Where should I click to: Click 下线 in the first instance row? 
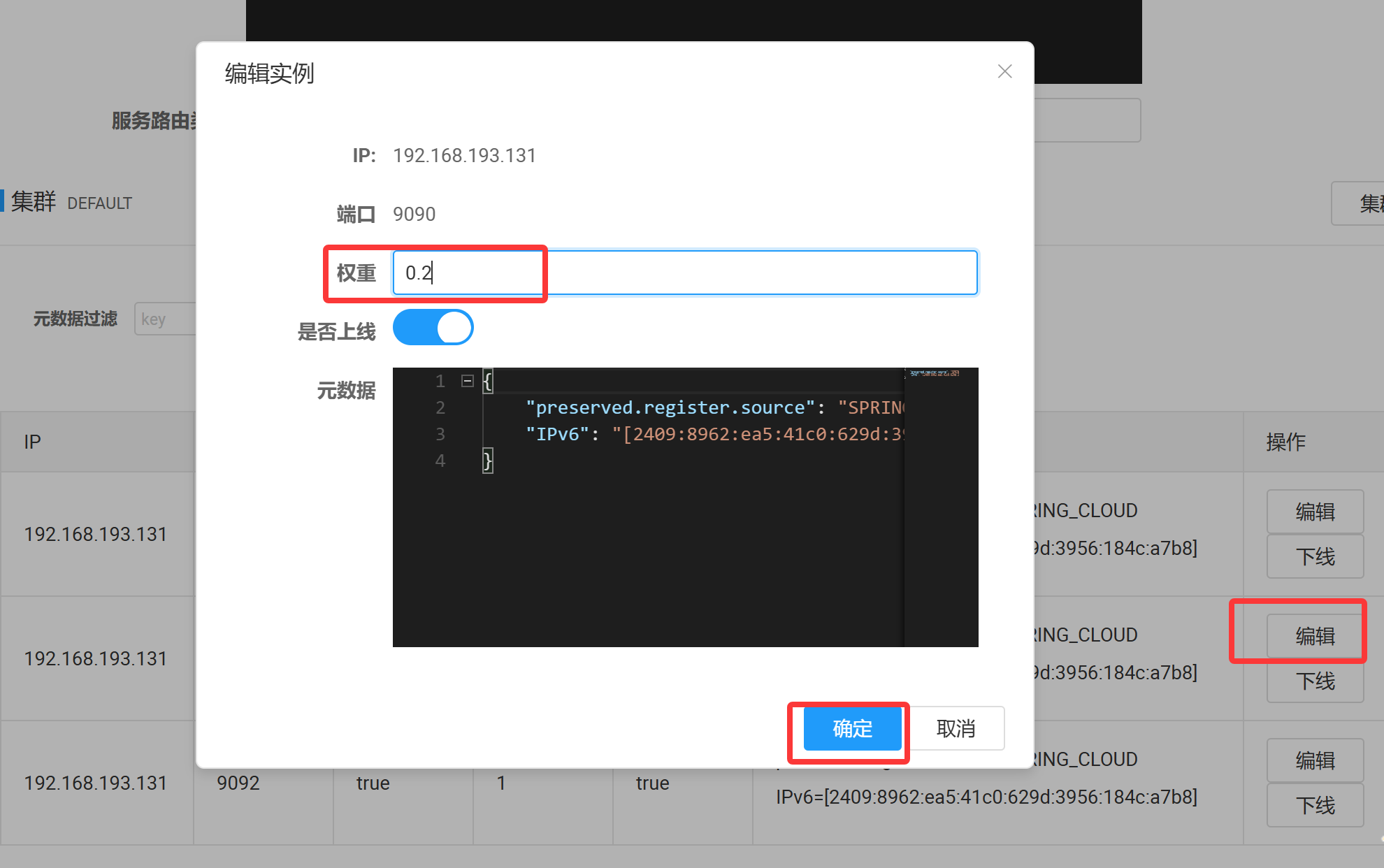(1314, 557)
